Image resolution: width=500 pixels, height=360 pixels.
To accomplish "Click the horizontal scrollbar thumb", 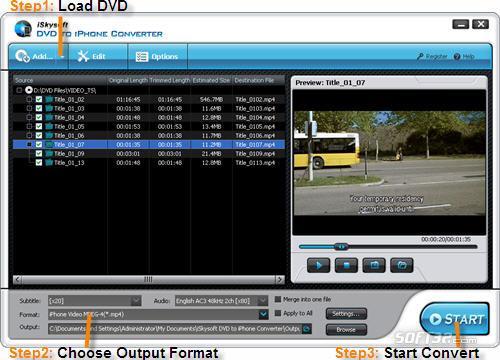I will pyautogui.click(x=148, y=279).
